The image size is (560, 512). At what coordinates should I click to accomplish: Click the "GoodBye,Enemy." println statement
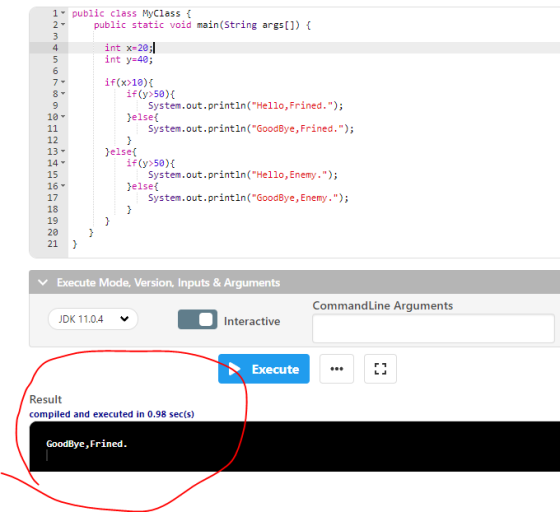point(248,198)
